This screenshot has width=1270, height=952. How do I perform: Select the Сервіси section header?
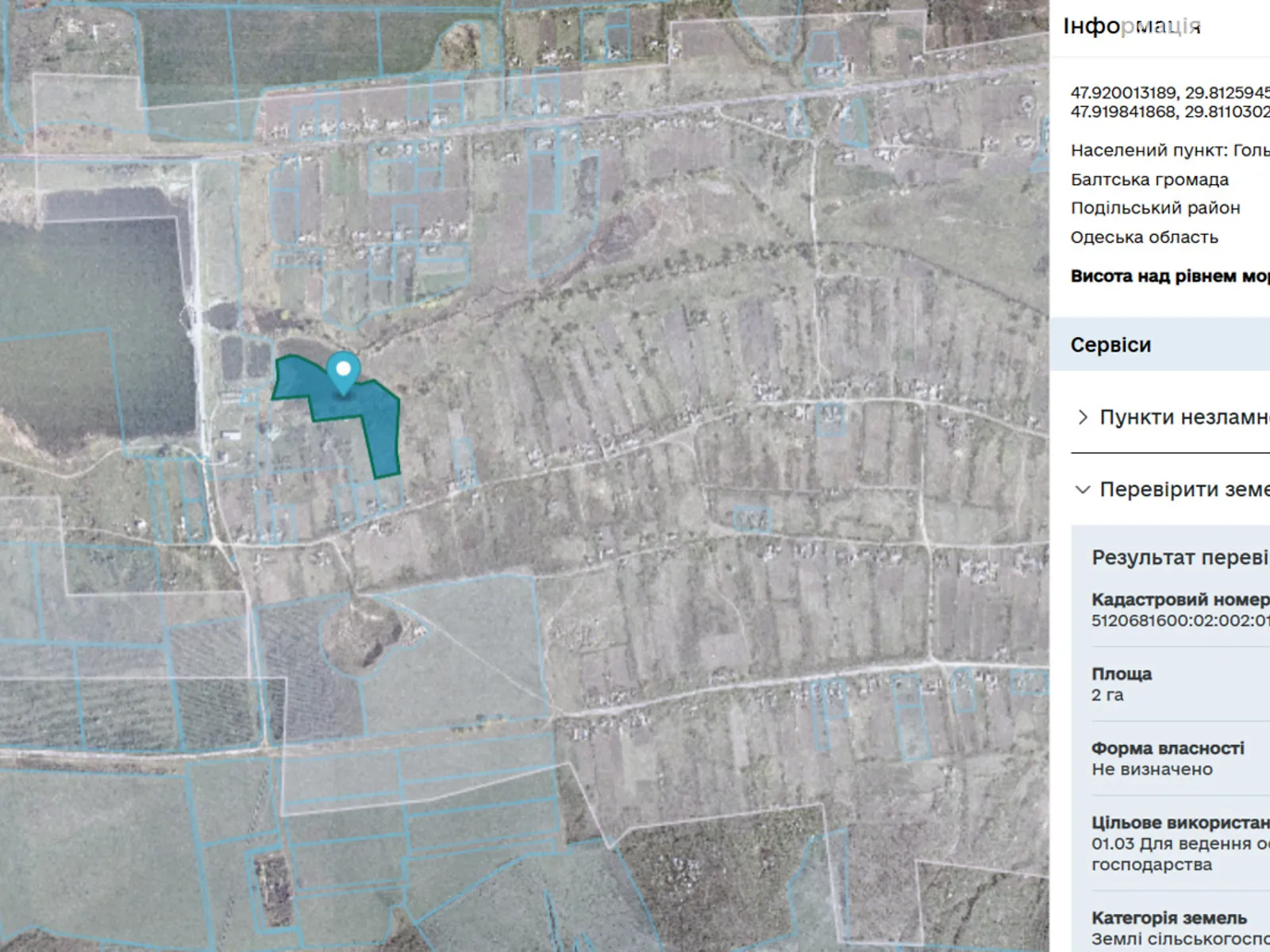1110,345
